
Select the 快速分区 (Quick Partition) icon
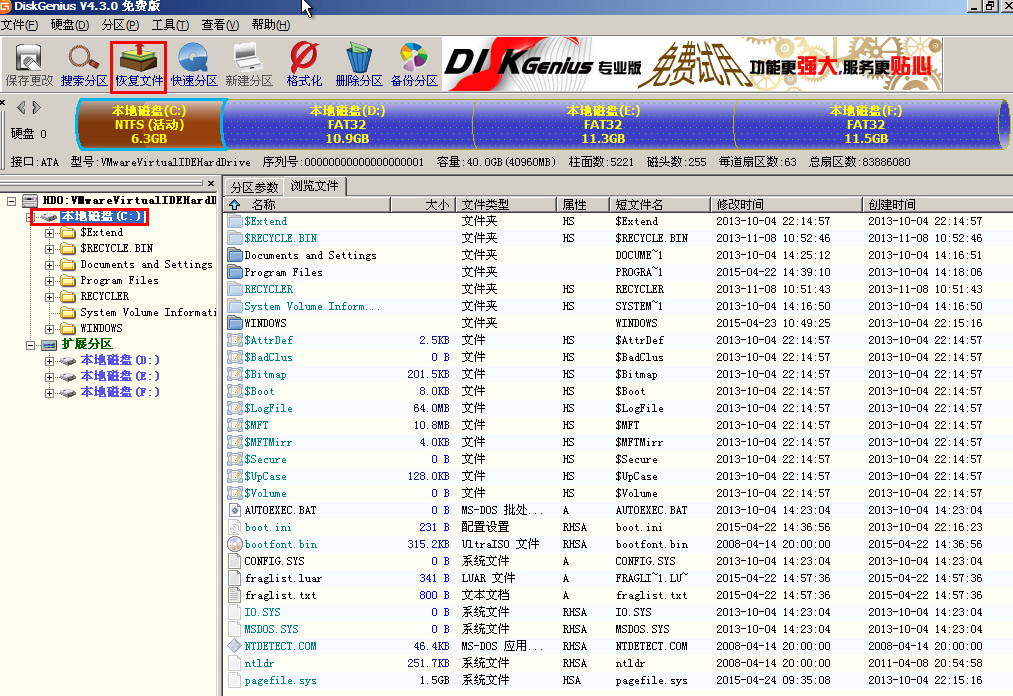coord(194,64)
